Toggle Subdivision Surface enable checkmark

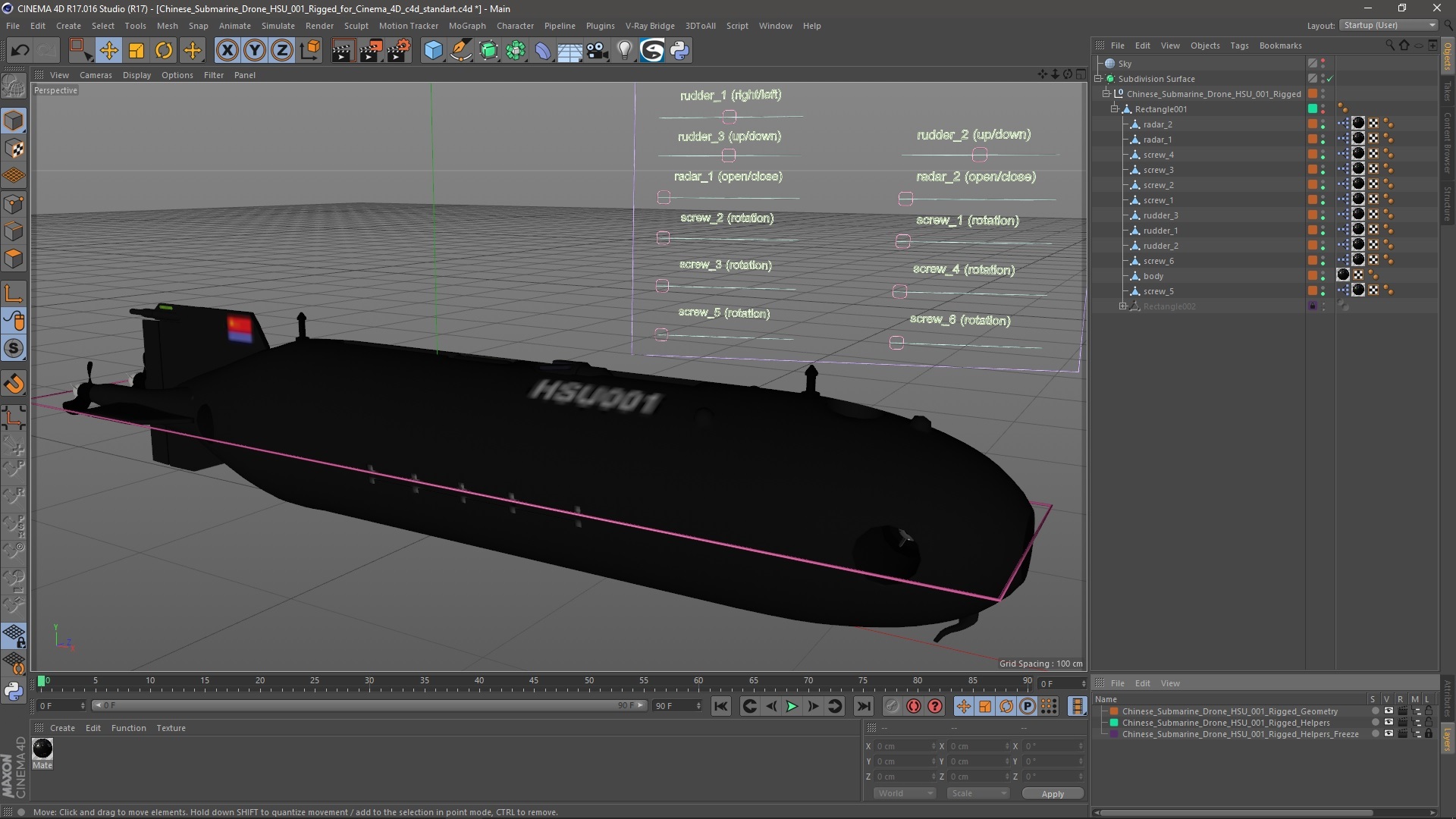pyautogui.click(x=1330, y=79)
